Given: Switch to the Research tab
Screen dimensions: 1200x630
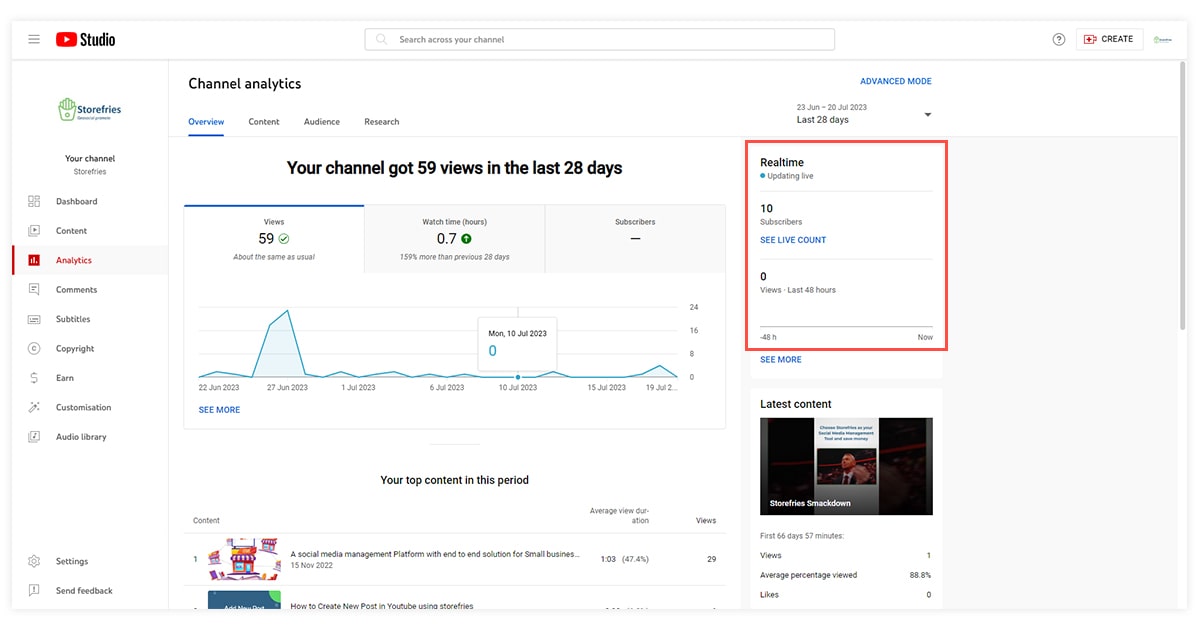Looking at the screenshot, I should click(x=381, y=122).
